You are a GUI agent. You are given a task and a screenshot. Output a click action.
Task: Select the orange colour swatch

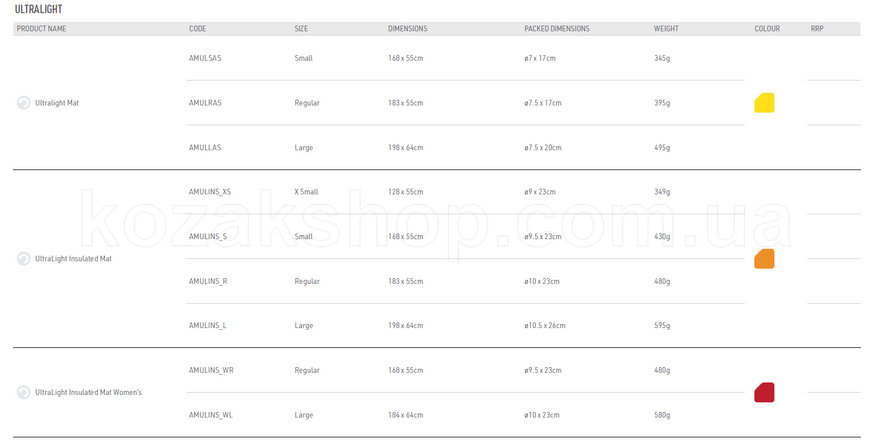[x=764, y=259]
